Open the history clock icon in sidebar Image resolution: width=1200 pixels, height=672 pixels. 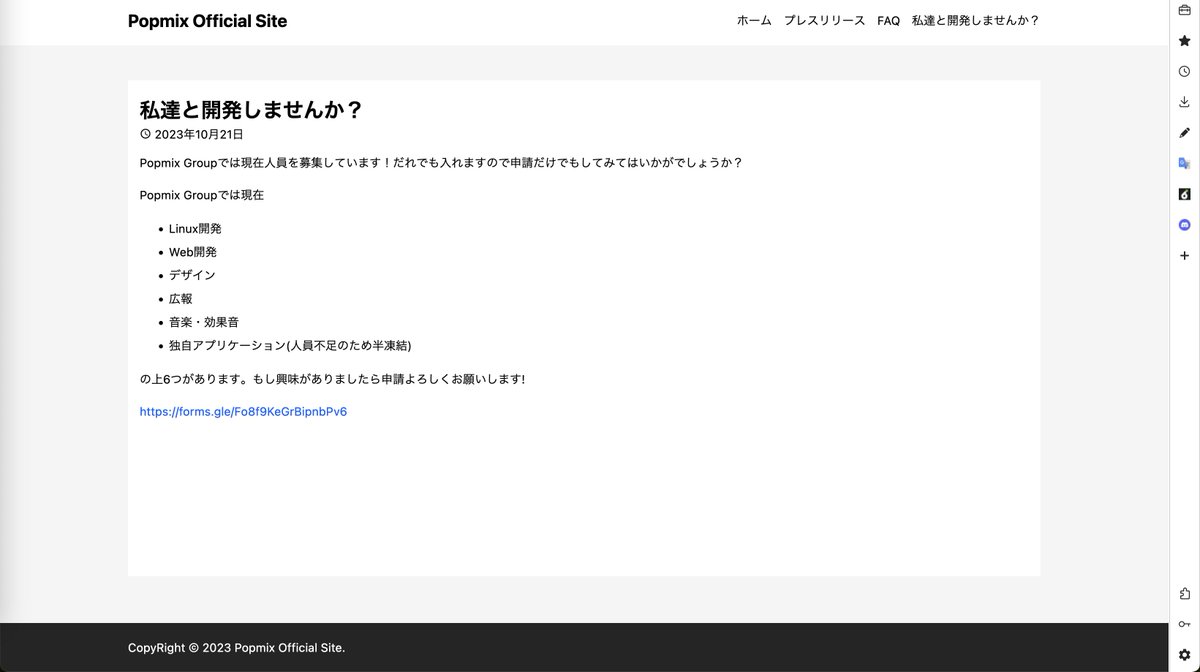click(1184, 72)
